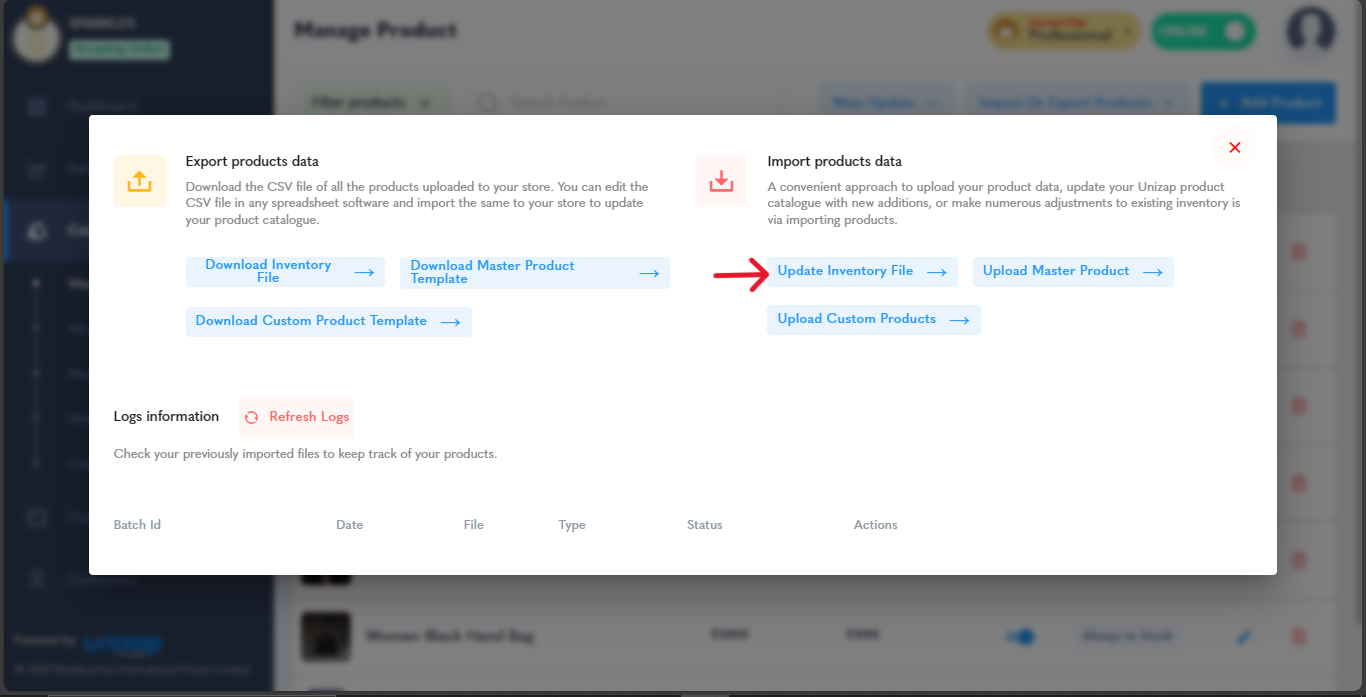1366x697 pixels.
Task: Click Upload Master Product button
Action: (1073, 272)
